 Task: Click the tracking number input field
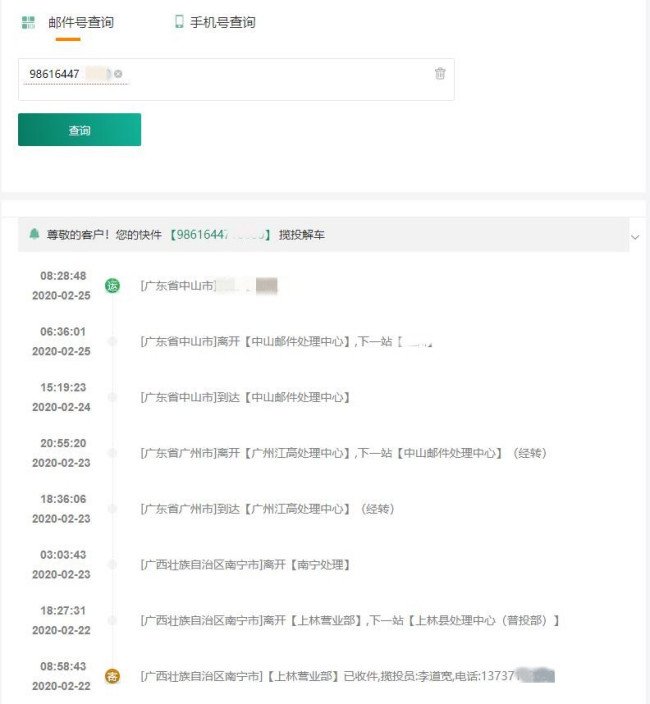pos(236,79)
